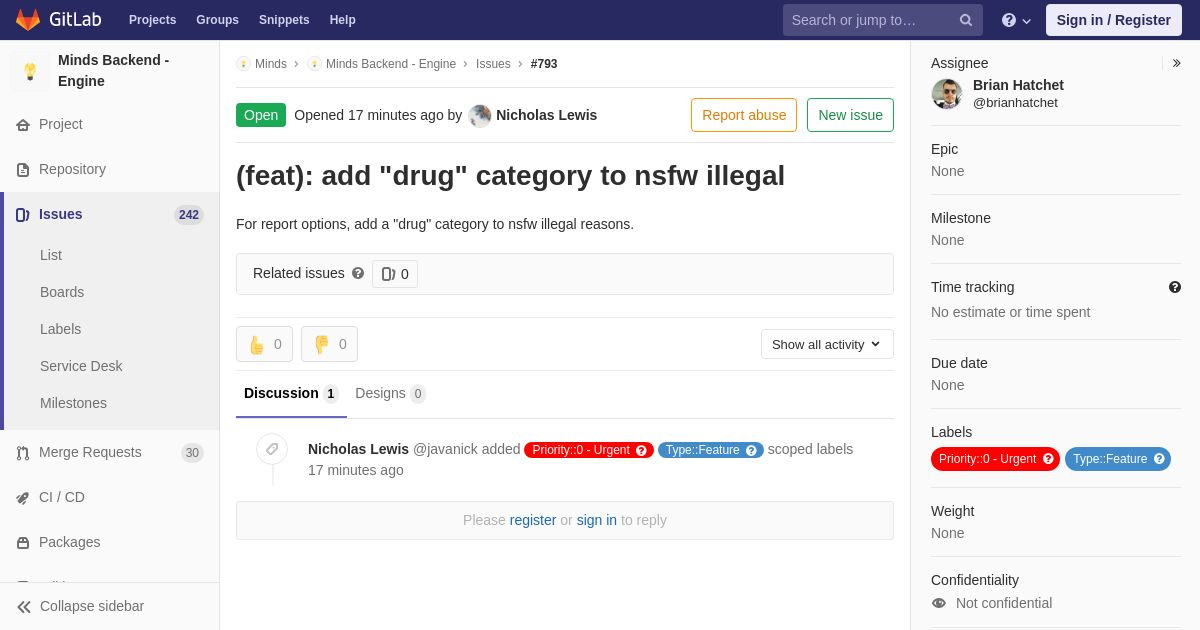Image resolution: width=1200 pixels, height=630 pixels.
Task: Open Nicholas Lewis author profile link
Action: coord(546,115)
